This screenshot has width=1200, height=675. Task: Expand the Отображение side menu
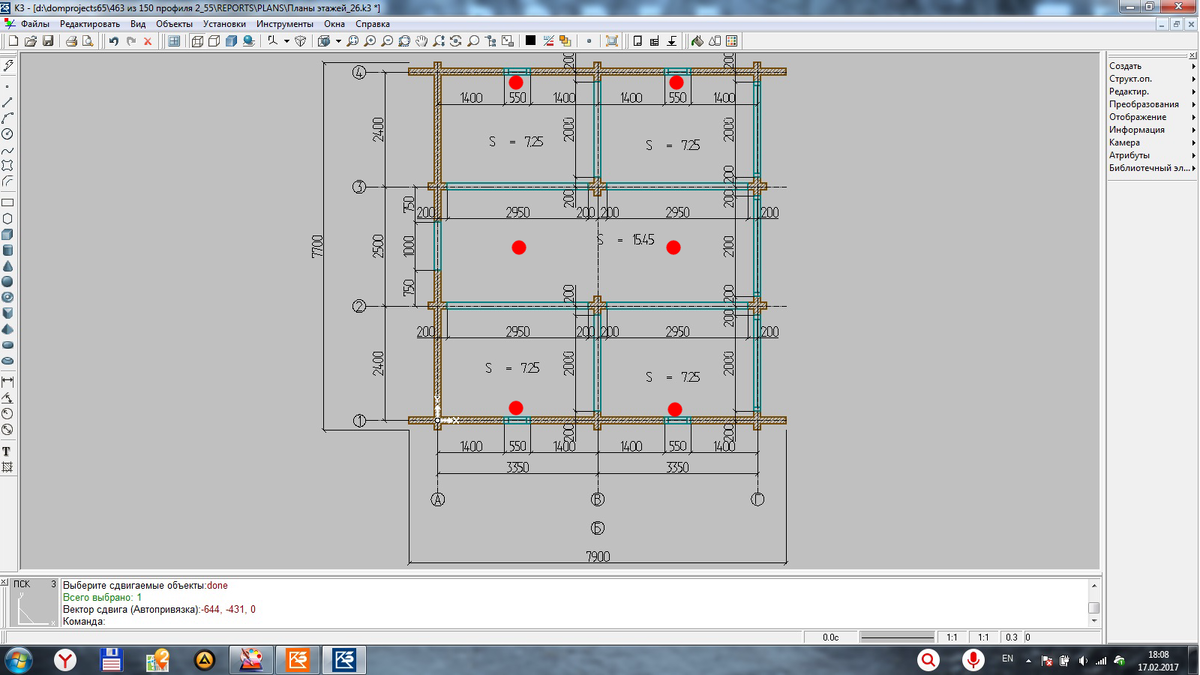point(1152,117)
